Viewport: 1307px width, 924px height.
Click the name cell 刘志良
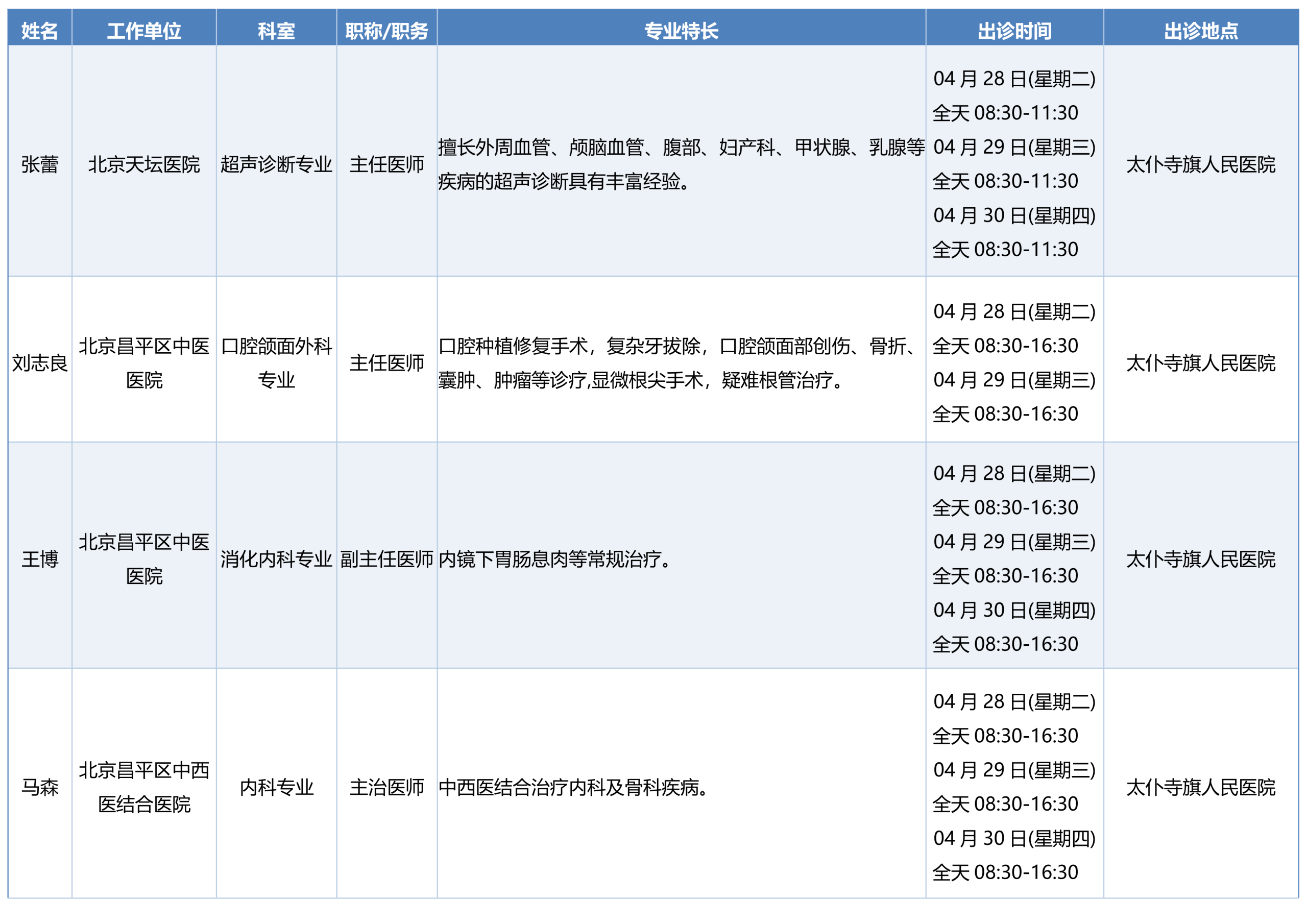tap(39, 362)
